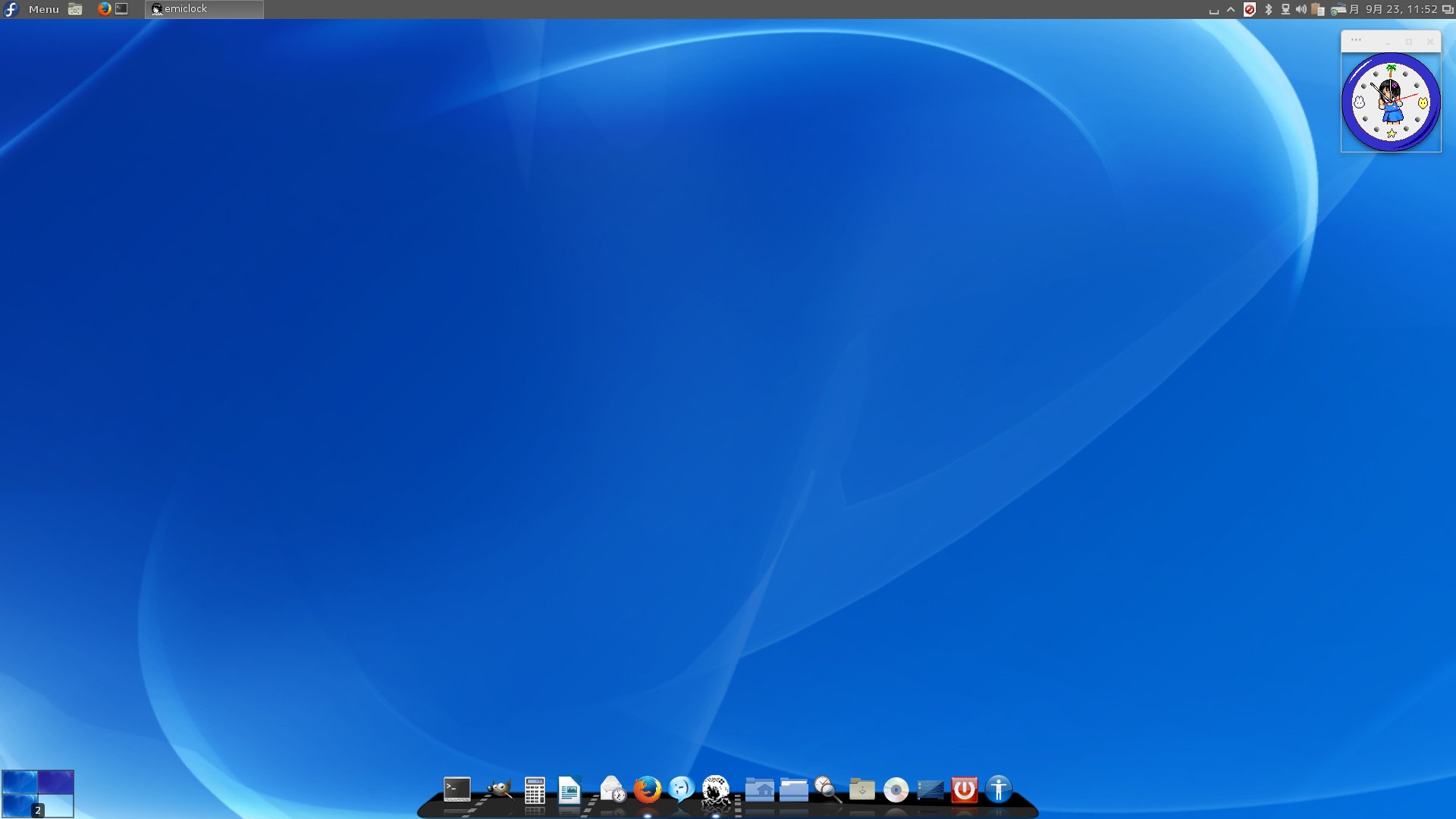The image size is (1456, 819).
Task: Toggle Bluetooth tray icon
Action: [1268, 9]
